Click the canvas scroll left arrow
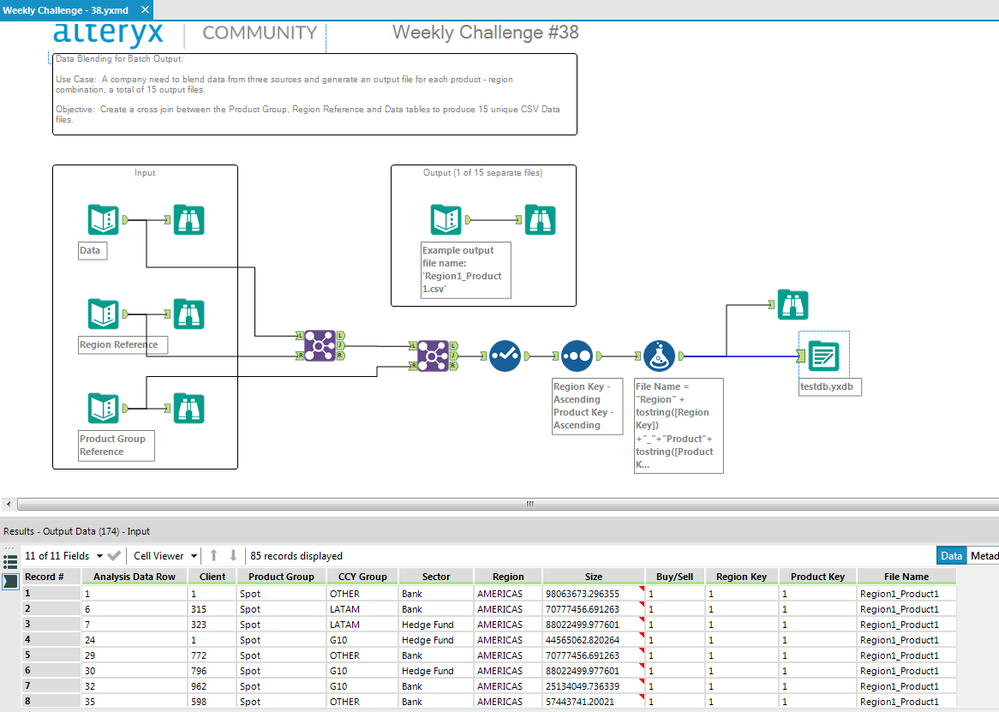The height and width of the screenshot is (712, 999). click(8, 504)
